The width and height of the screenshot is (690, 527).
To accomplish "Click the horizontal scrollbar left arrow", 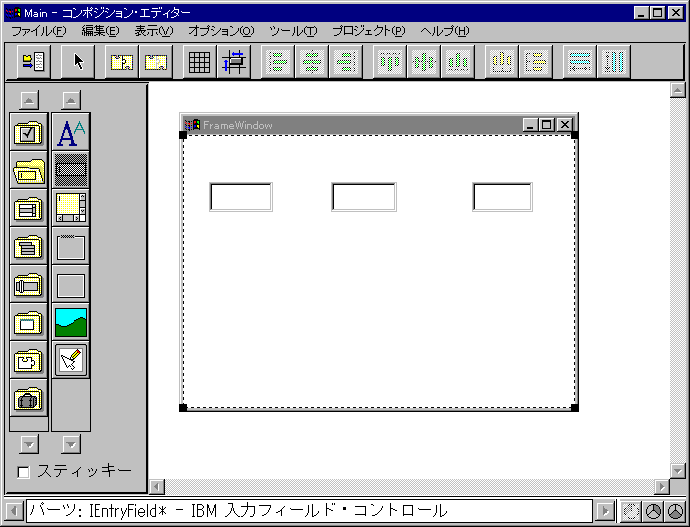I will click(157, 487).
